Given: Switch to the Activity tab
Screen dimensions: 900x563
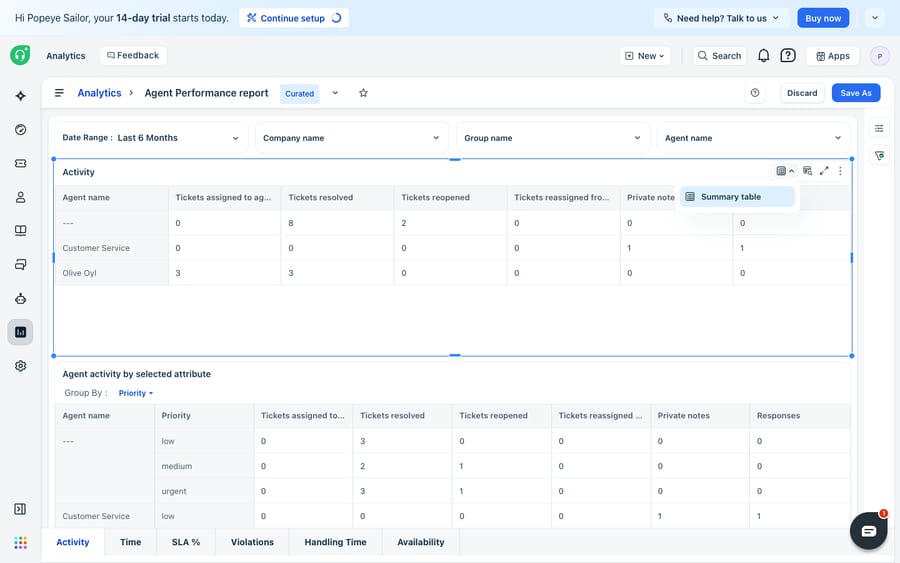Looking at the screenshot, I should point(73,542).
